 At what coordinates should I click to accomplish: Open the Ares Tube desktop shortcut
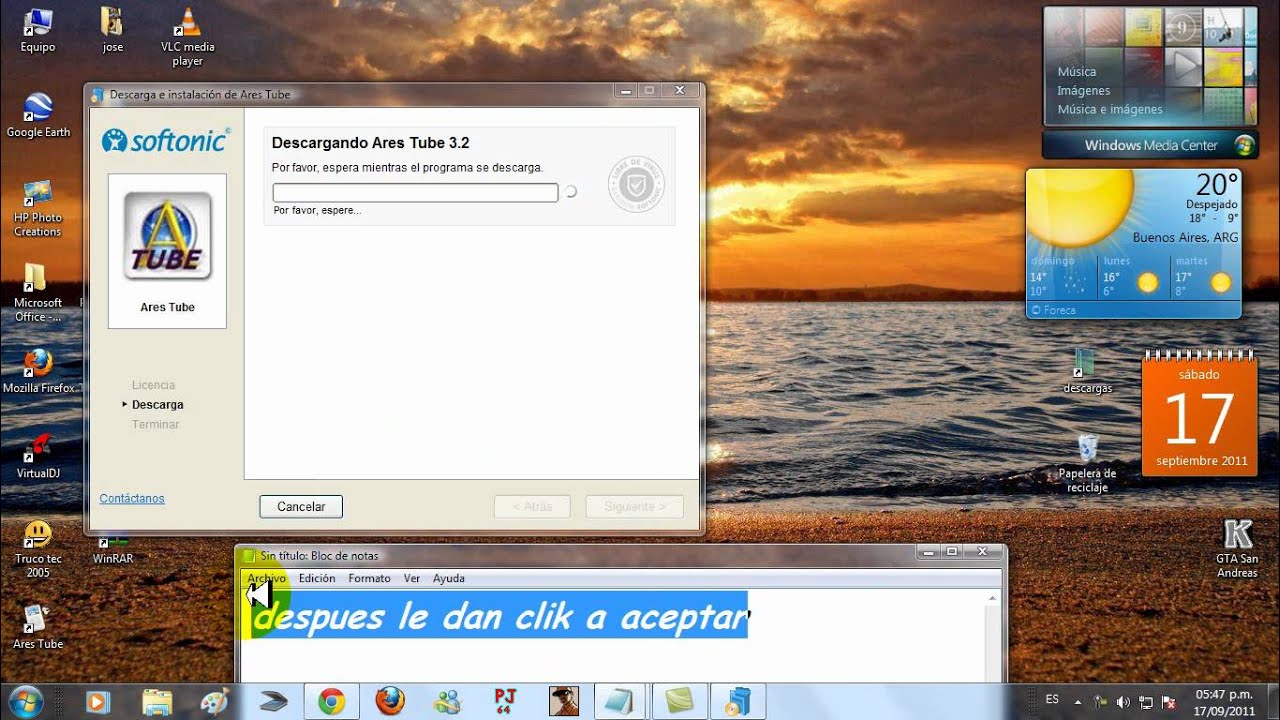tap(38, 627)
